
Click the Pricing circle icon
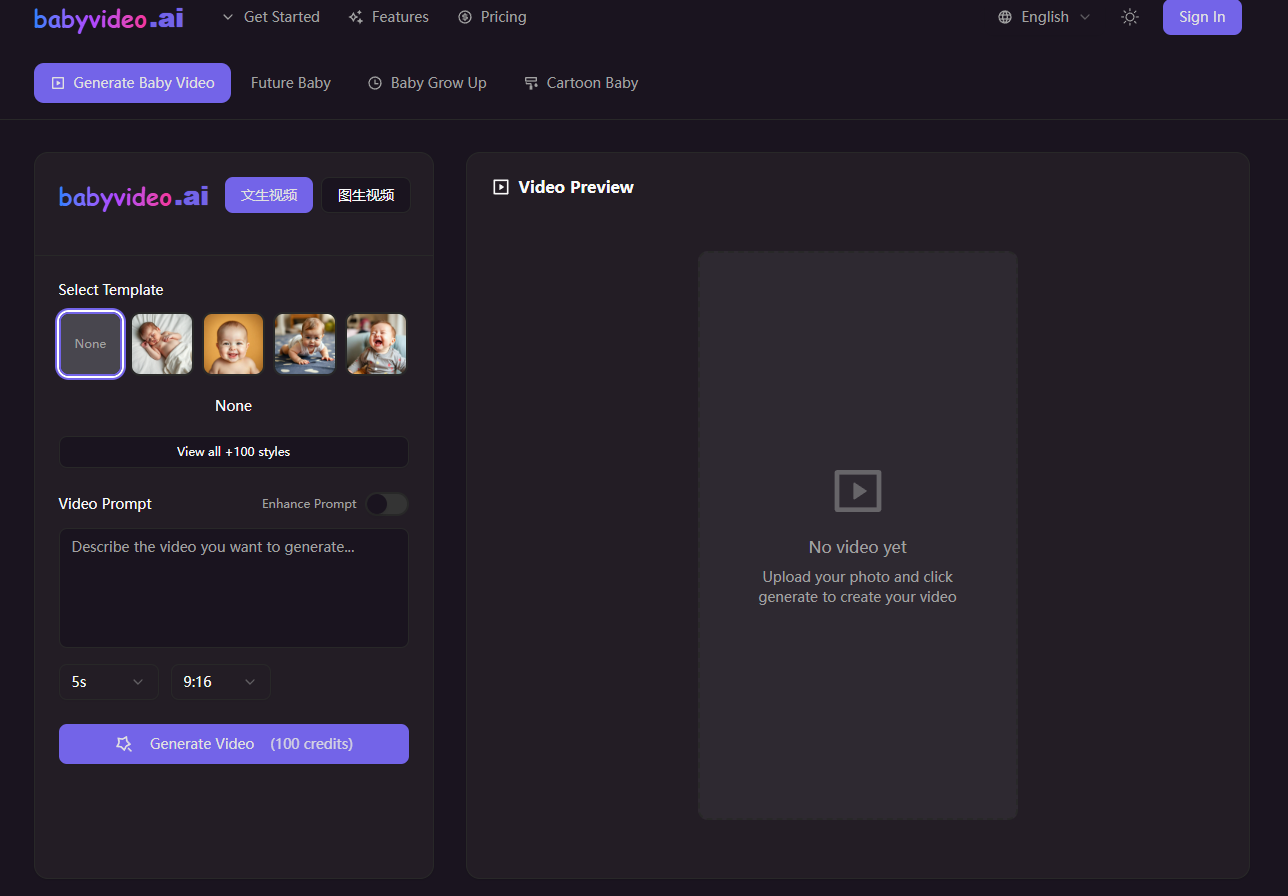(463, 16)
